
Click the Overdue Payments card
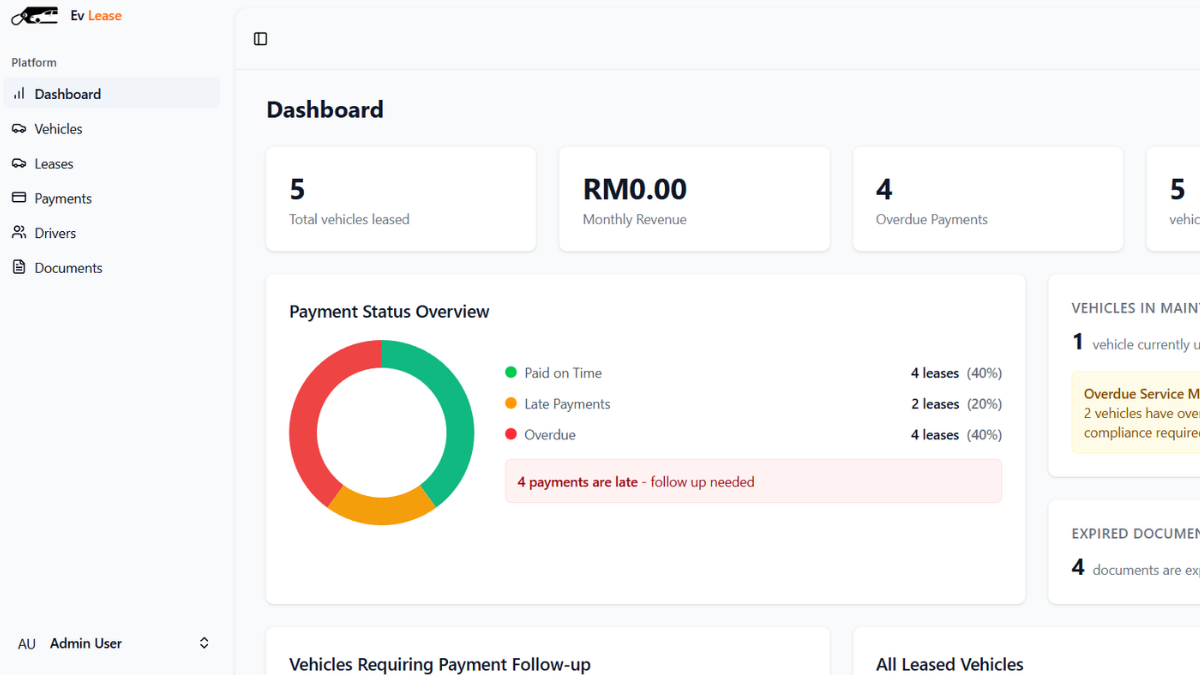(x=988, y=199)
